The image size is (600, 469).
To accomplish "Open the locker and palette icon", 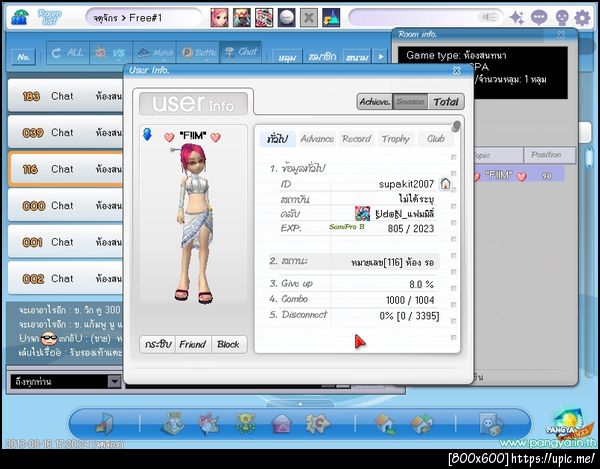I will pyautogui.click(x=491, y=424).
